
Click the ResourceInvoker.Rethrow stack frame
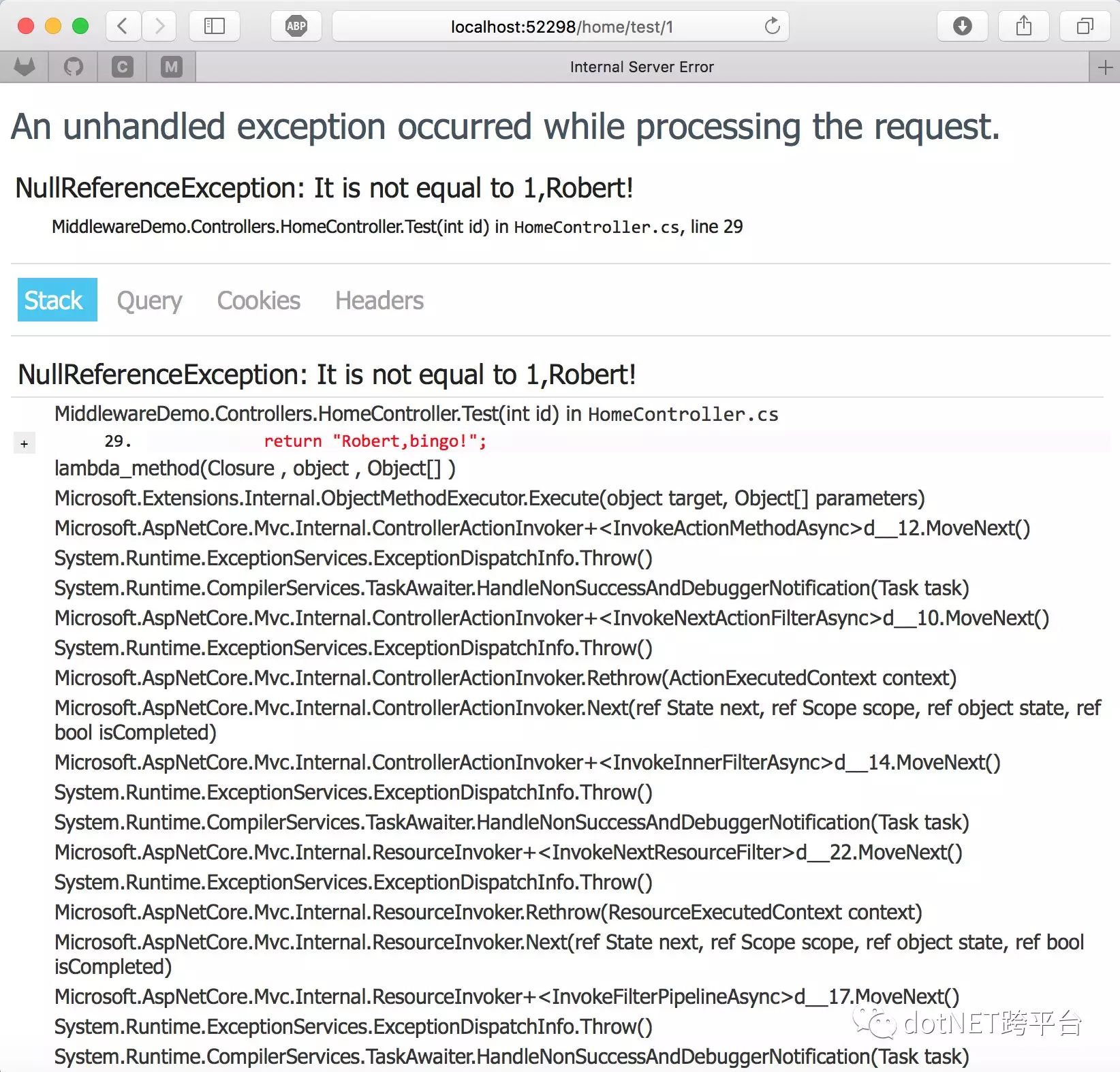point(488,913)
